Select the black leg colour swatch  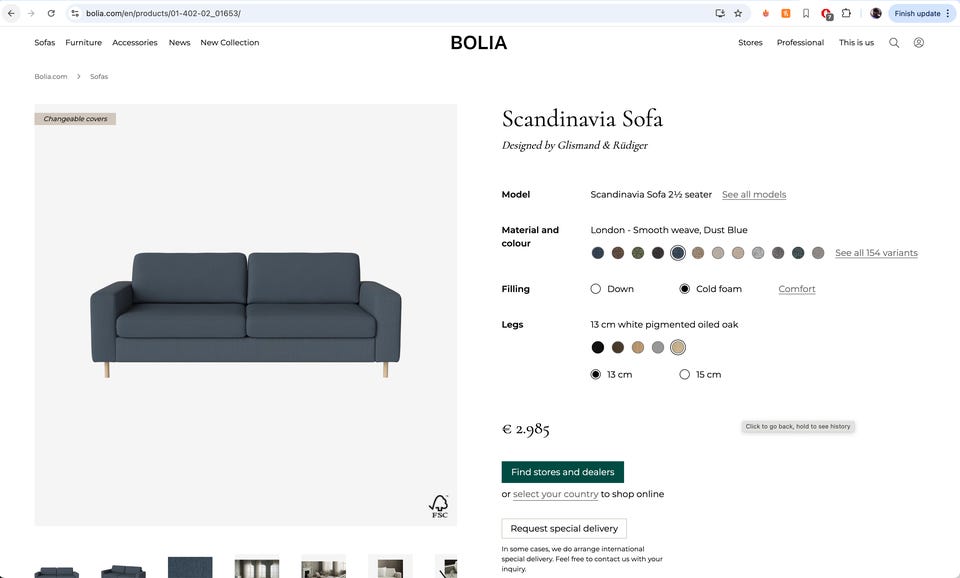tap(598, 347)
